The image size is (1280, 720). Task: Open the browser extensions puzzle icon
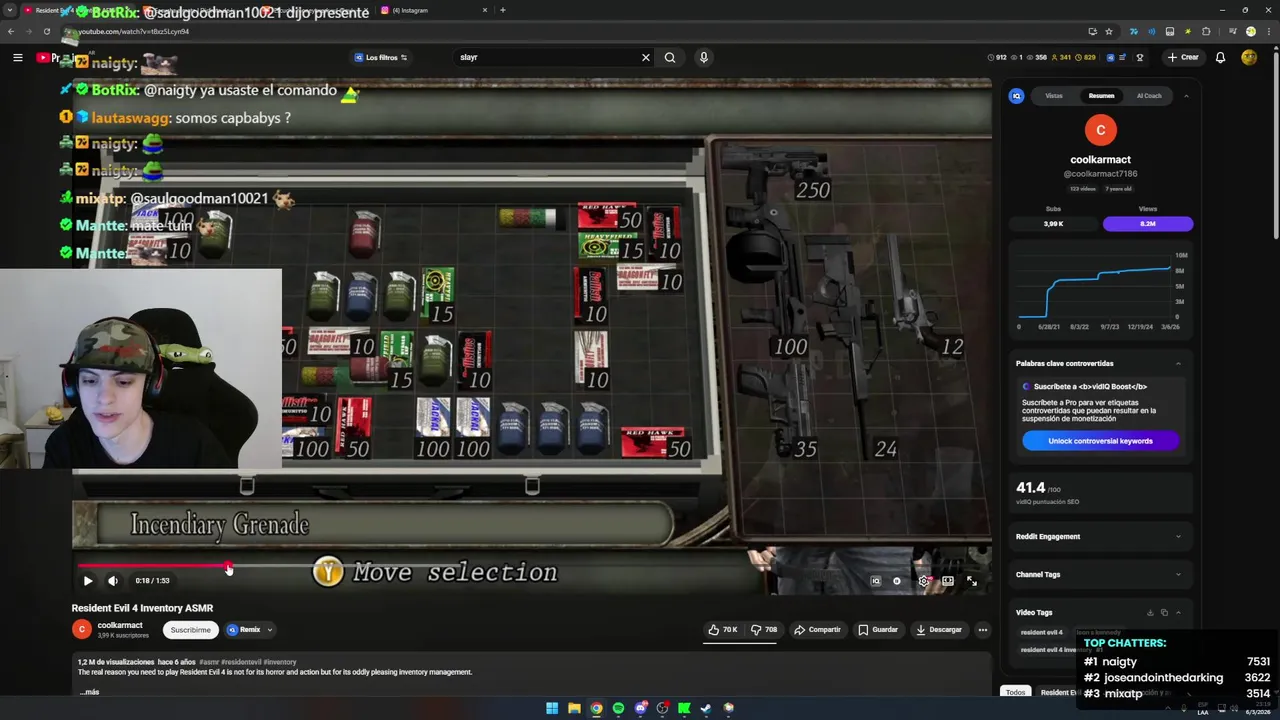[1207, 31]
